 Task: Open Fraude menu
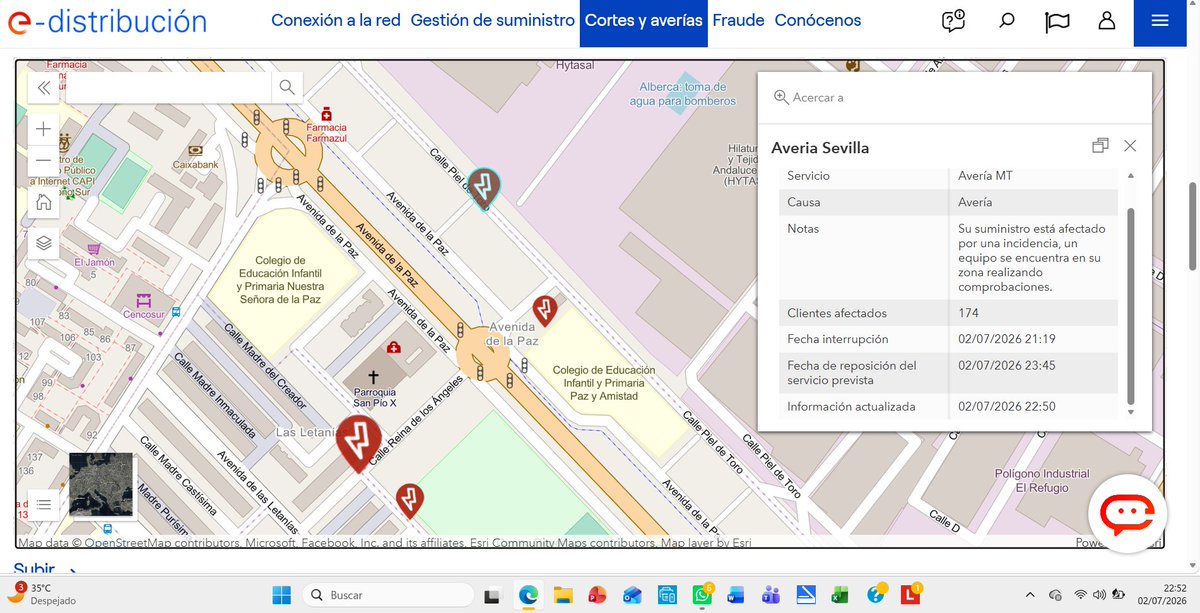click(x=738, y=20)
